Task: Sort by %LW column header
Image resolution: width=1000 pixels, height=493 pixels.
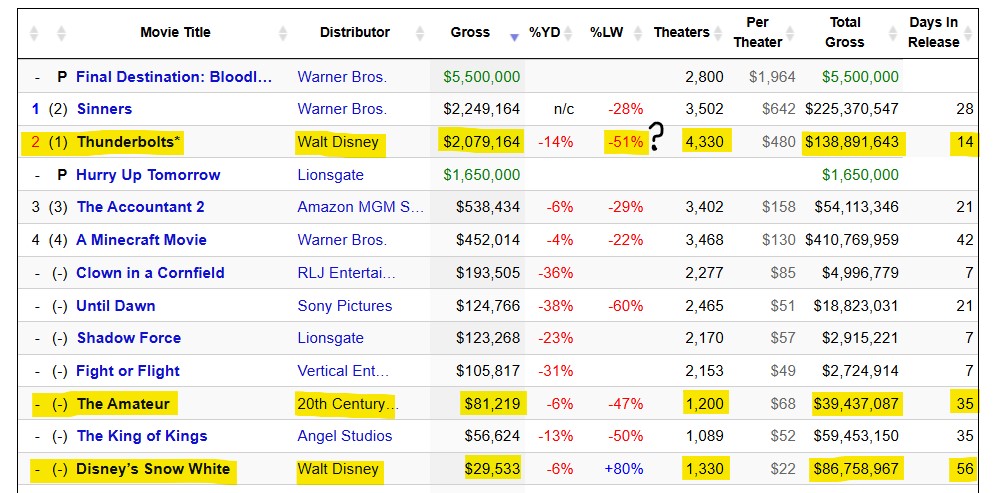Action: (607, 33)
